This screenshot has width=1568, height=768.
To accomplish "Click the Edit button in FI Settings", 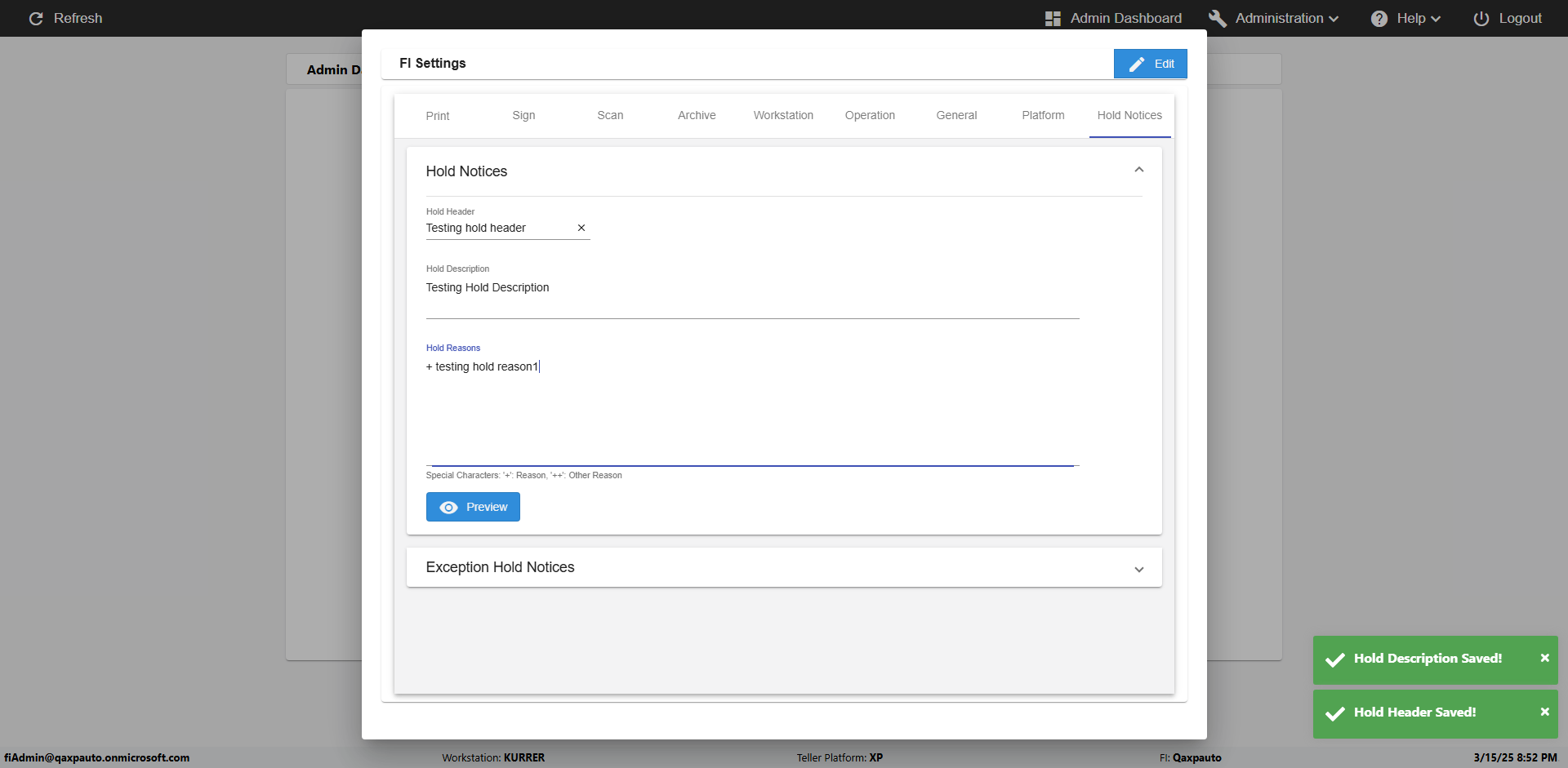I will 1150,64.
